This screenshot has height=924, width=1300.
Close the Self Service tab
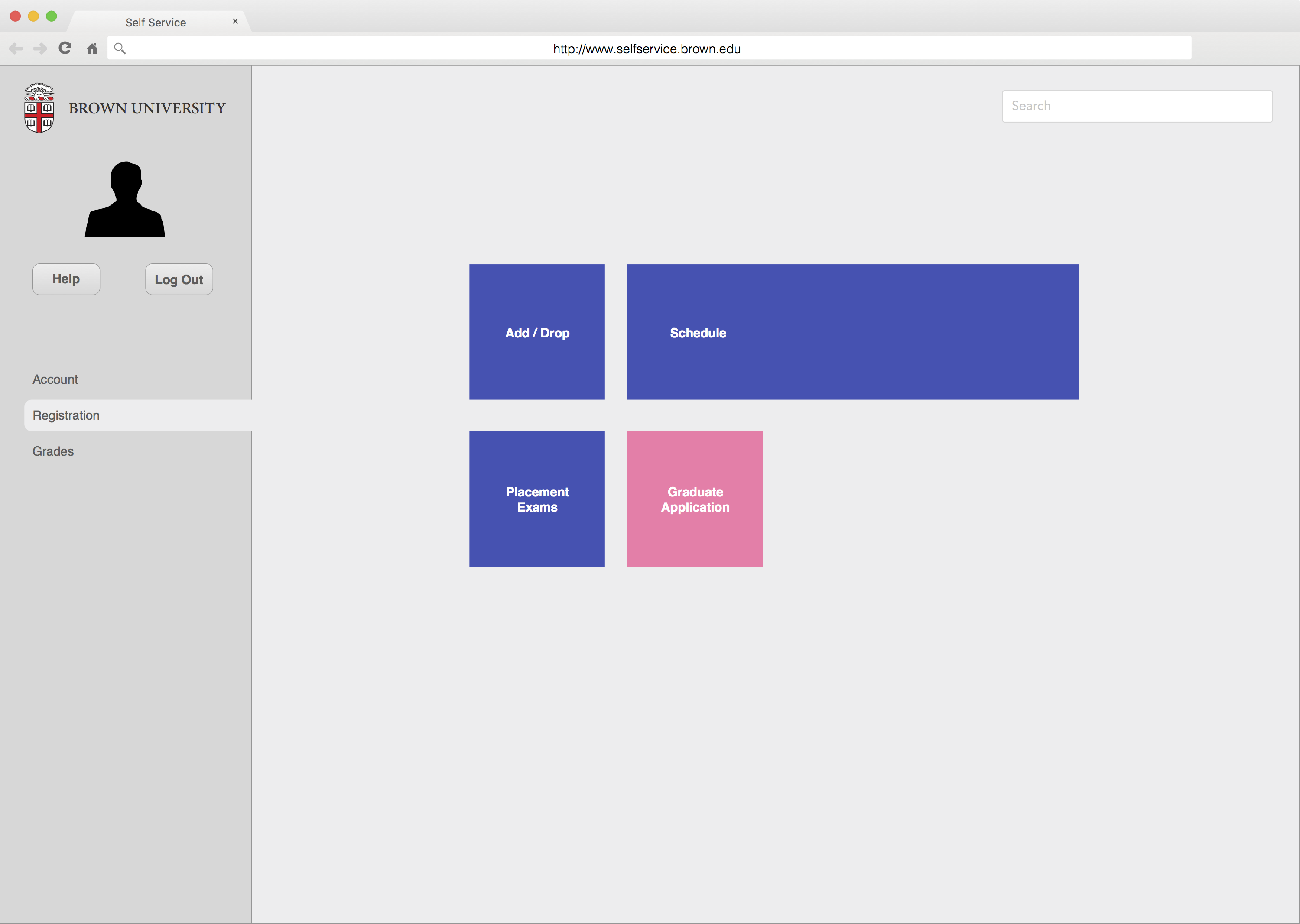[235, 21]
